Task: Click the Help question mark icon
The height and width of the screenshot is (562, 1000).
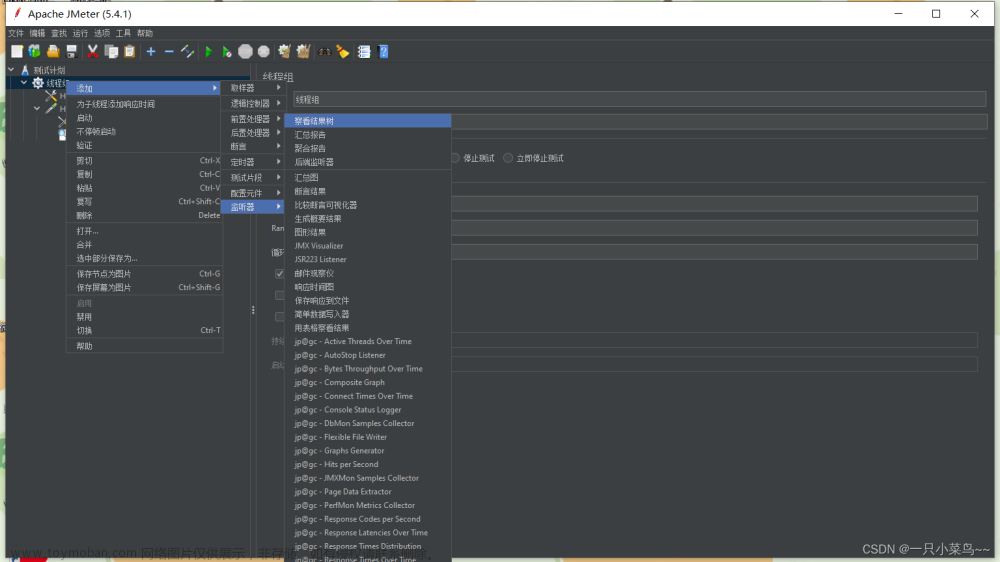Action: click(x=383, y=52)
